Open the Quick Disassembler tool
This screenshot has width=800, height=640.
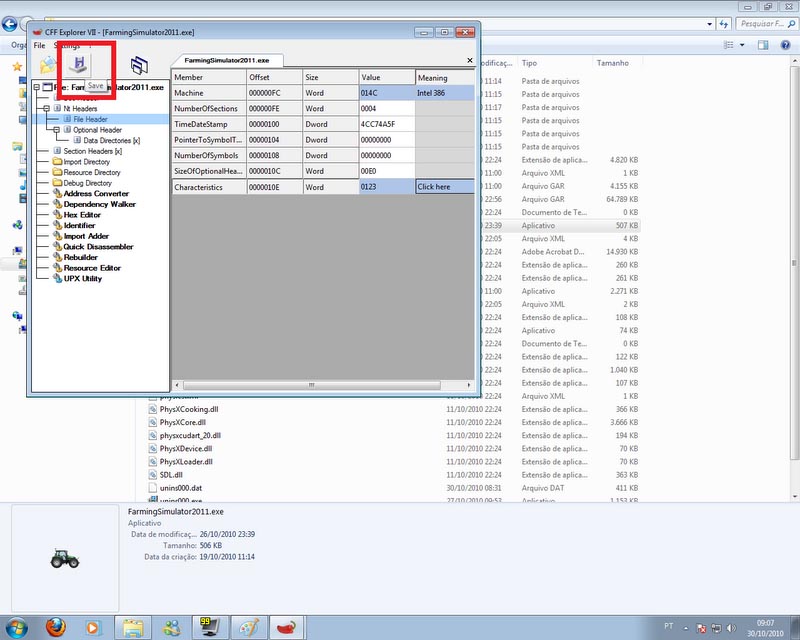(x=98, y=247)
